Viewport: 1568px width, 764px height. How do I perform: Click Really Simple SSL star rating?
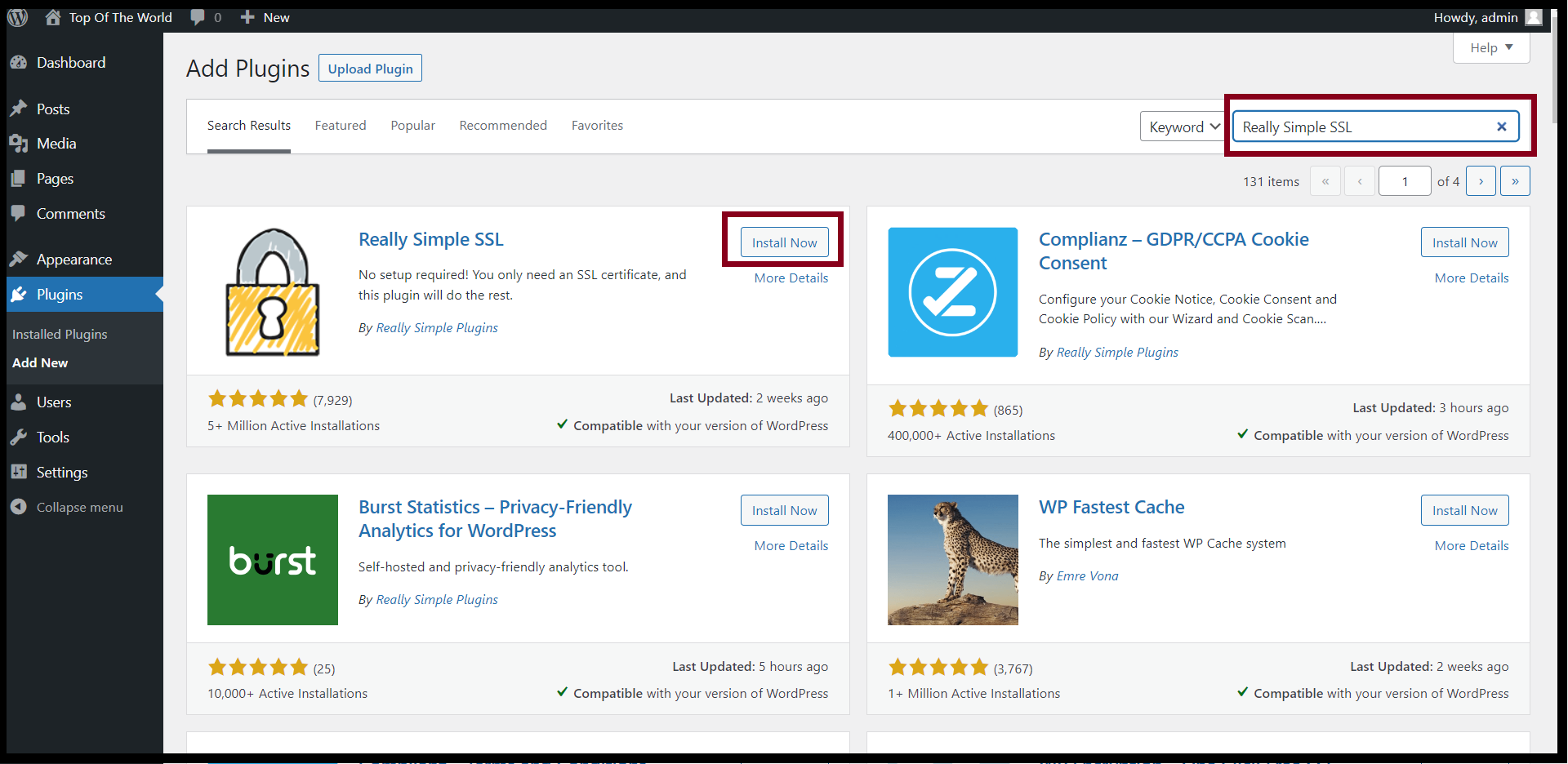[x=258, y=399]
